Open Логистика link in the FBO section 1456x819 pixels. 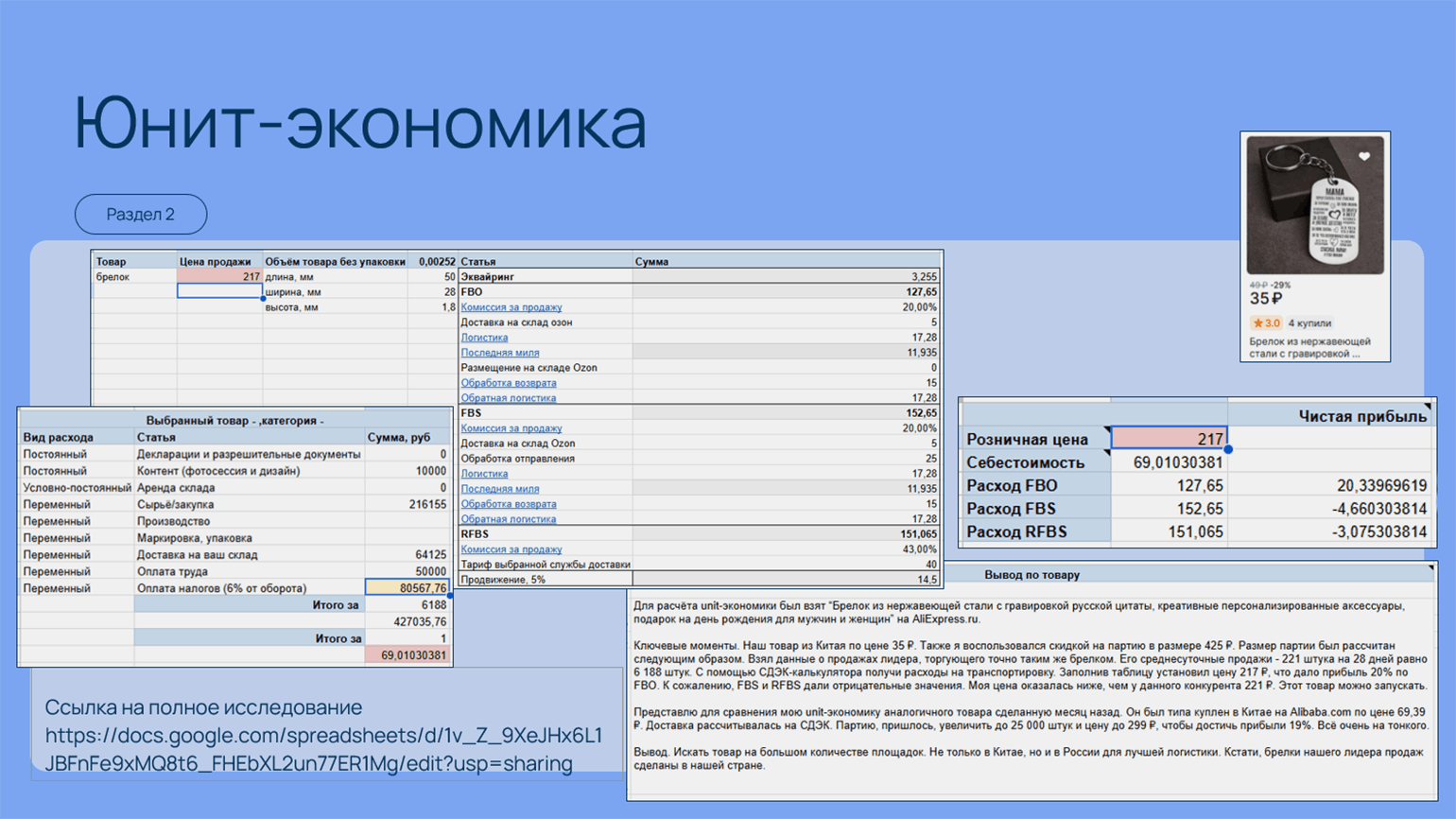tap(484, 338)
